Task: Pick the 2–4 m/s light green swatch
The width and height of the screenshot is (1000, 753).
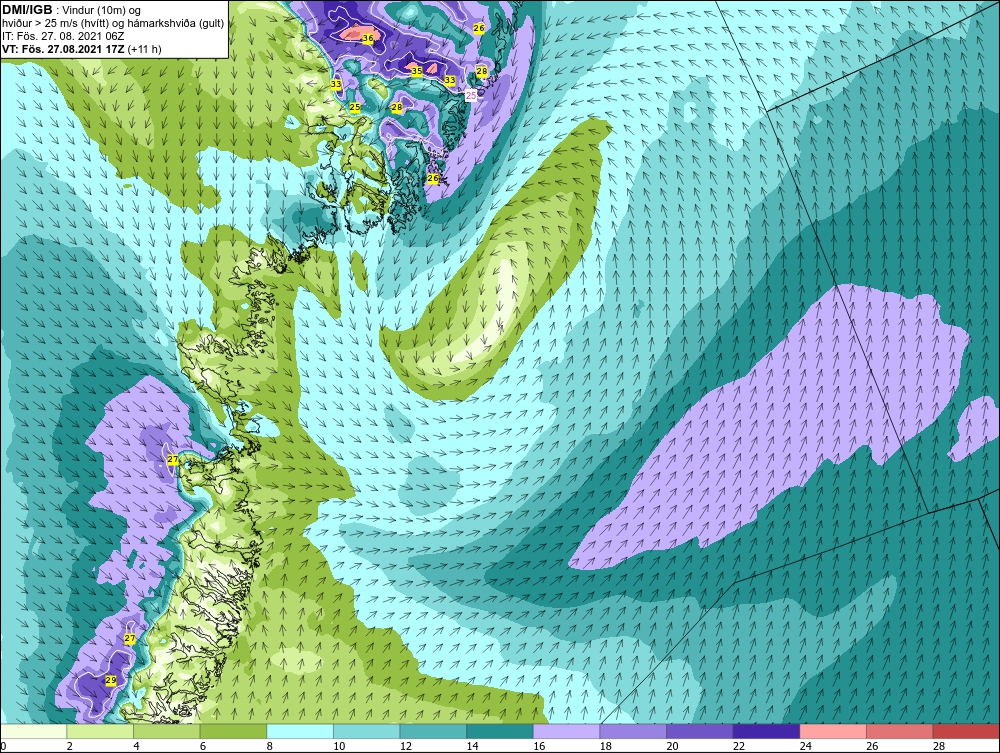Action: pos(100,731)
